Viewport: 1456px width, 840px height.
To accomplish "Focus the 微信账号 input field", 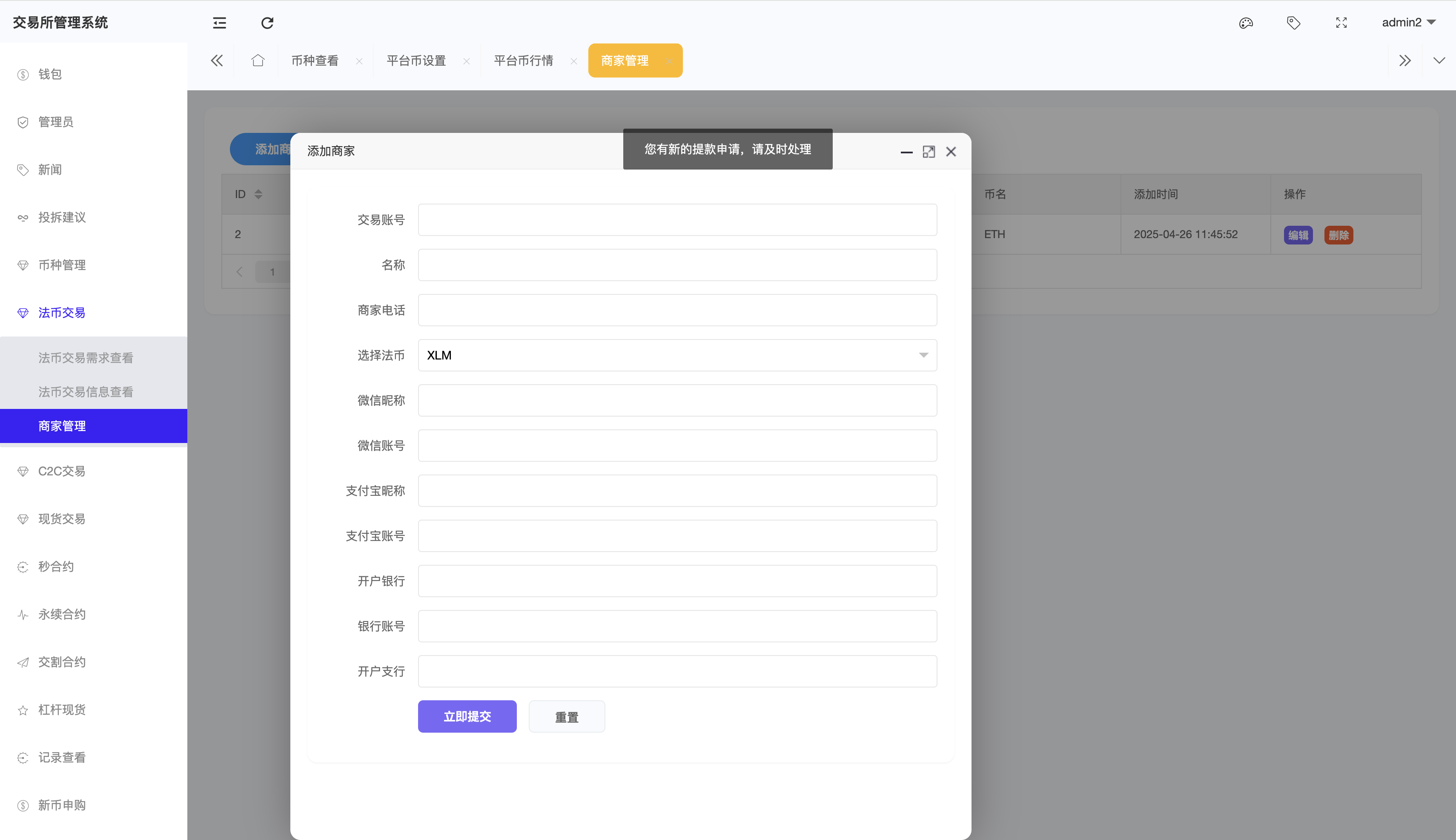I will [x=677, y=446].
